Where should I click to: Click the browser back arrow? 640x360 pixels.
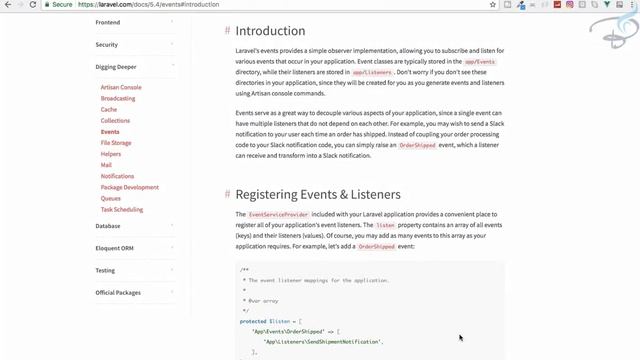pos(8,4)
